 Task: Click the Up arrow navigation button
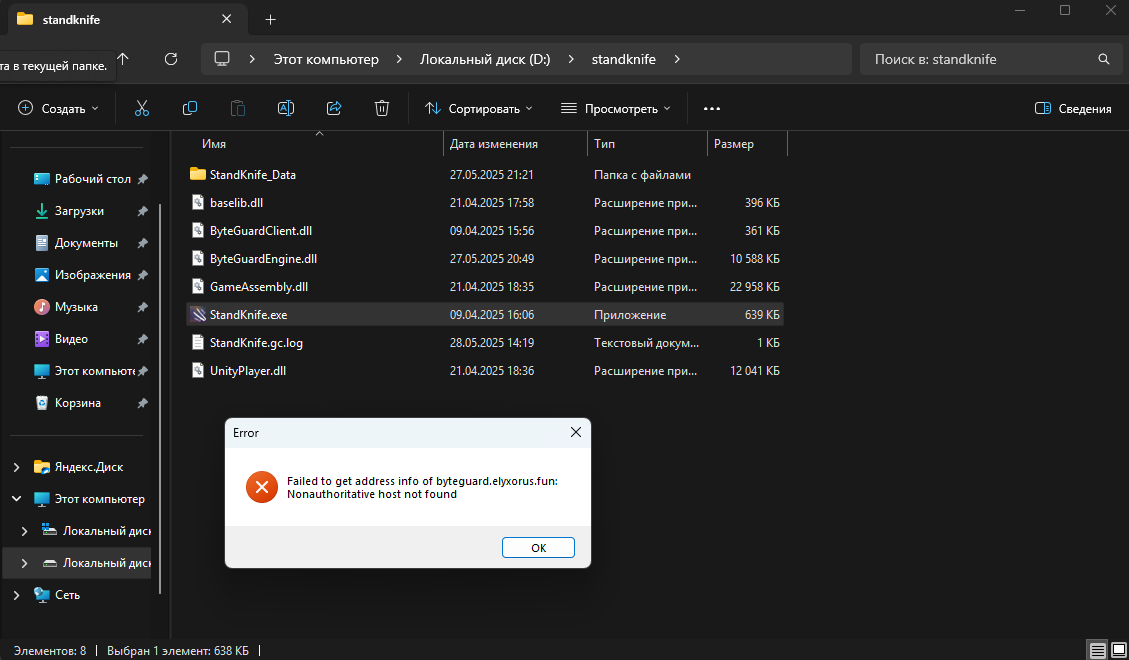point(123,59)
